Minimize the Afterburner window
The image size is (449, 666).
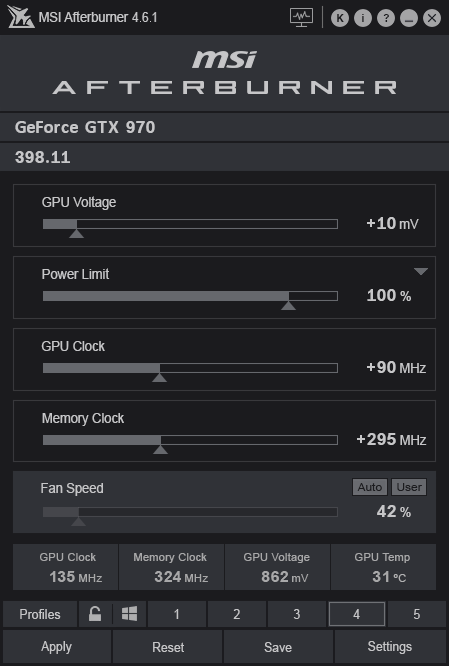[409, 18]
